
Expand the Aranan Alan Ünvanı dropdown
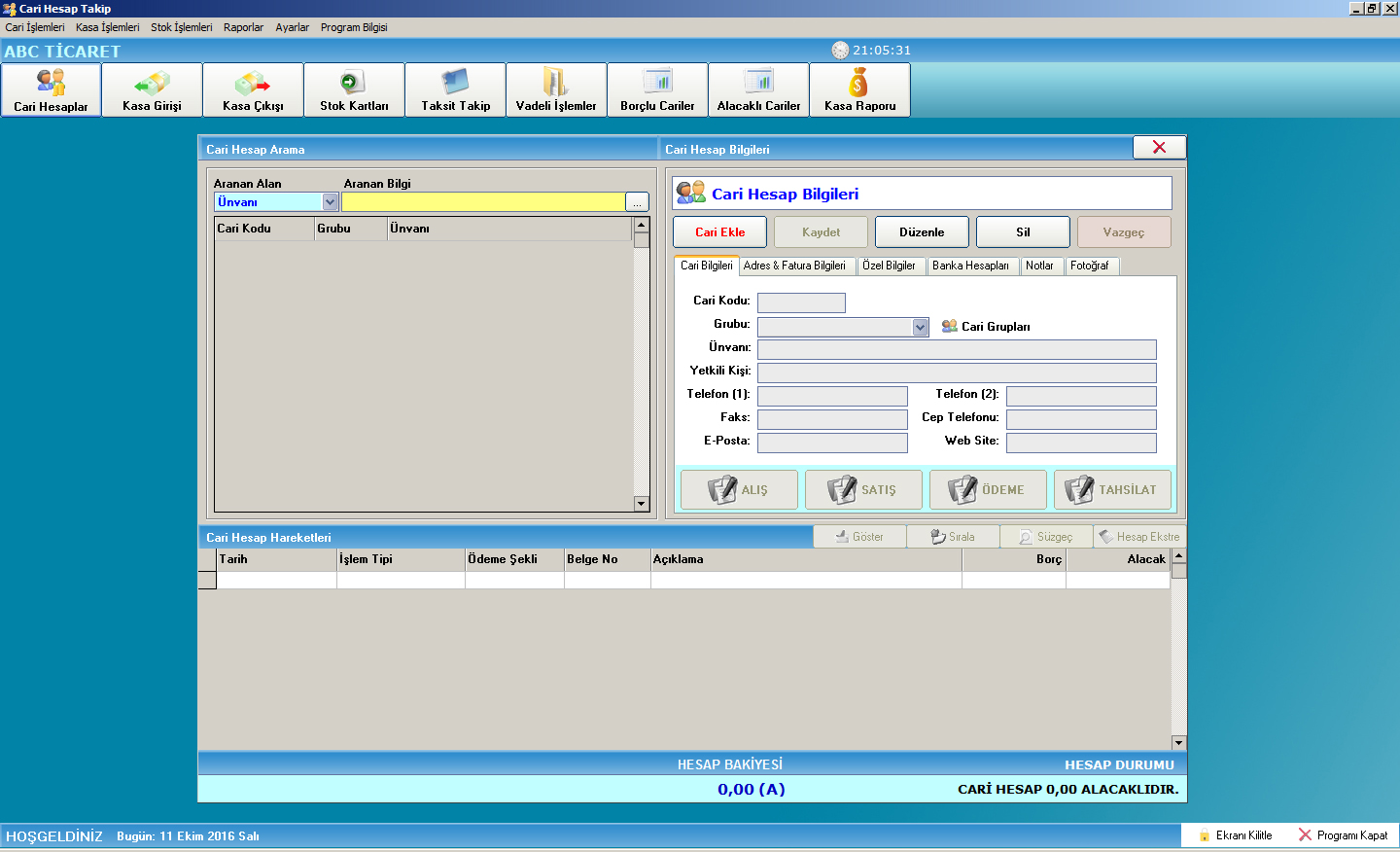pyautogui.click(x=330, y=201)
